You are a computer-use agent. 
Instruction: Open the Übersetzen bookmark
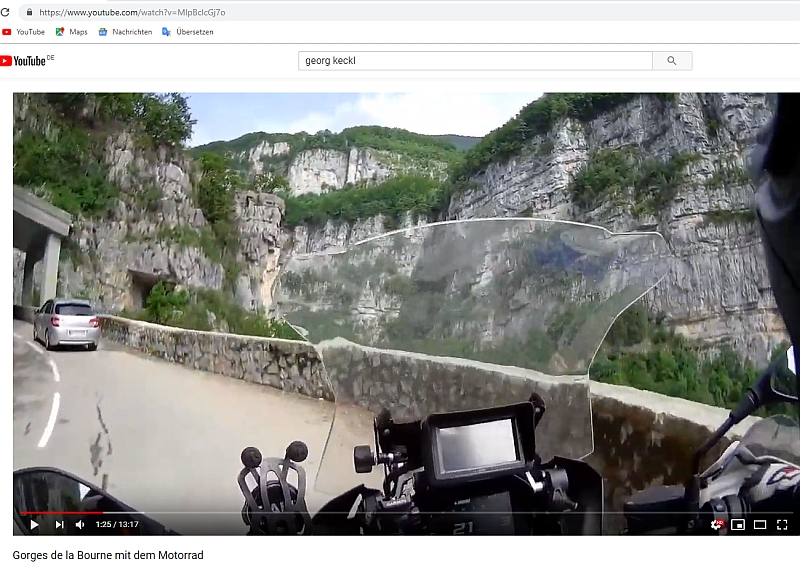click(187, 32)
